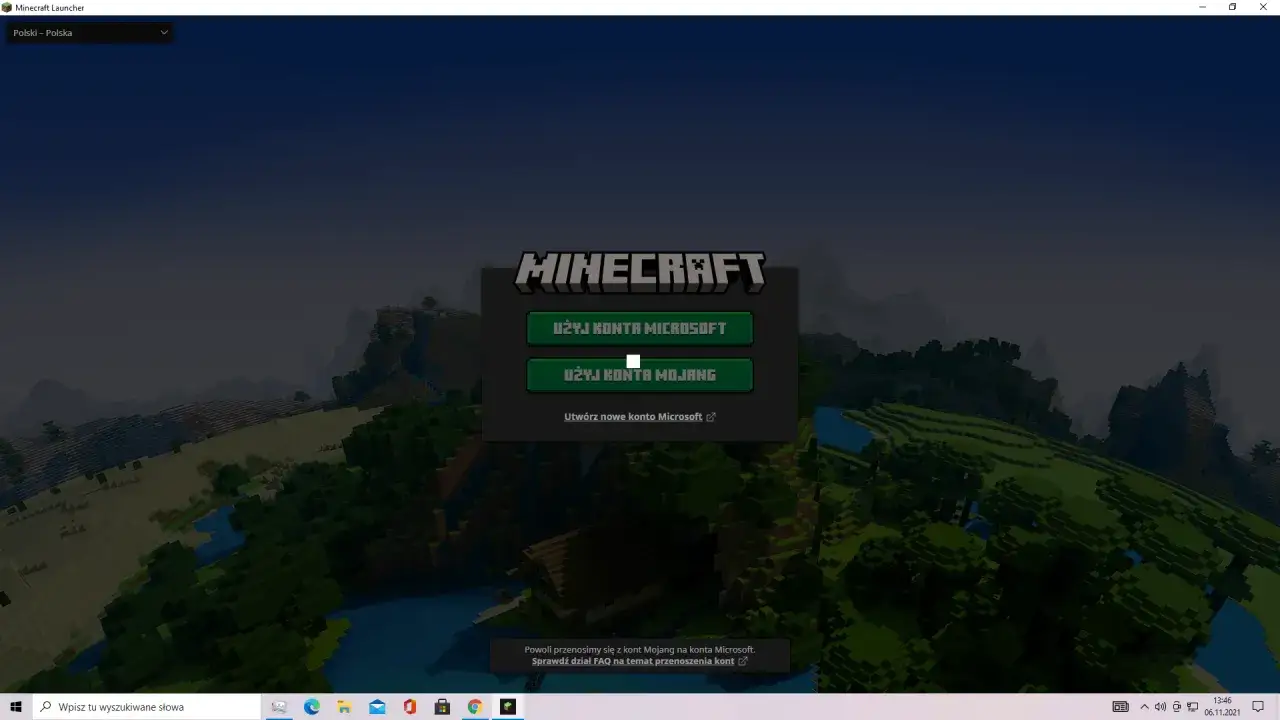Select the Minecraft Launcher taskbar icon
This screenshot has height=720, width=1280.
pyautogui.click(x=508, y=707)
